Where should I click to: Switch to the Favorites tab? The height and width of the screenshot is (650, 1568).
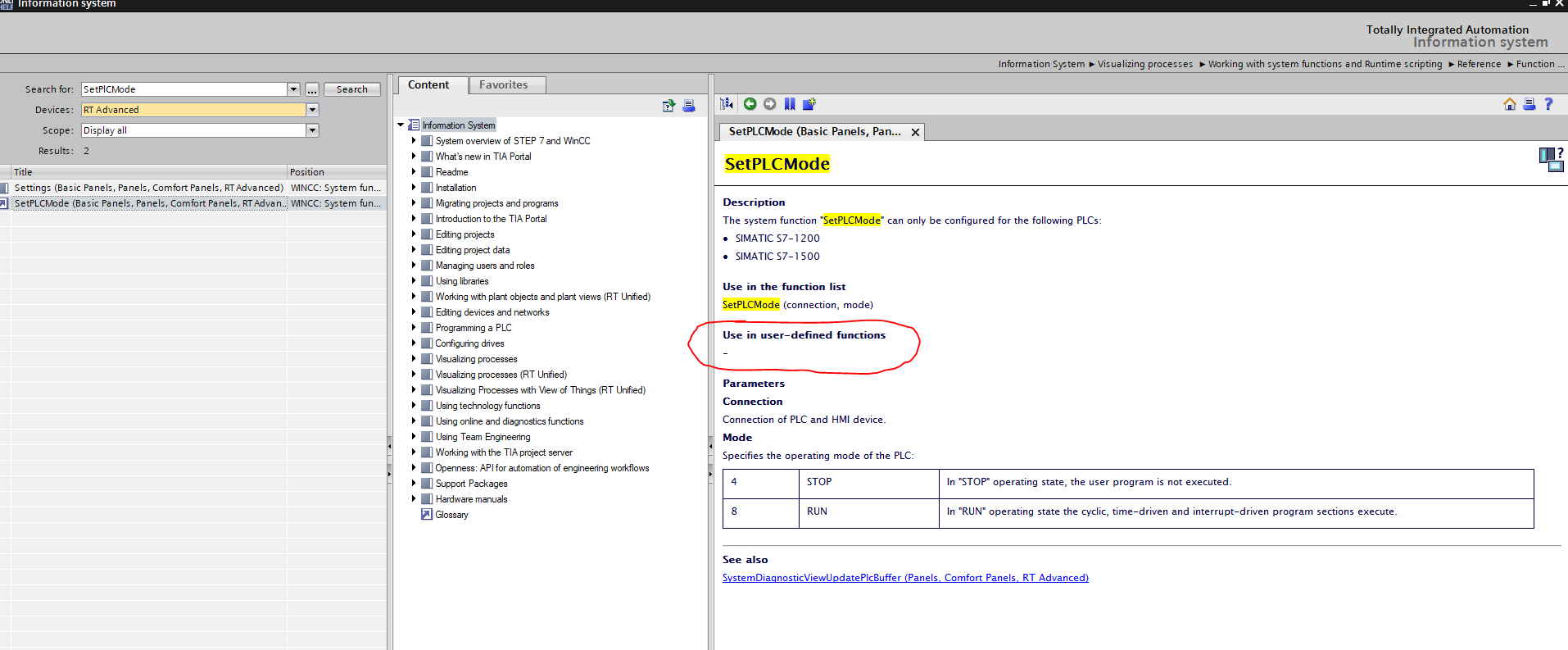point(503,85)
